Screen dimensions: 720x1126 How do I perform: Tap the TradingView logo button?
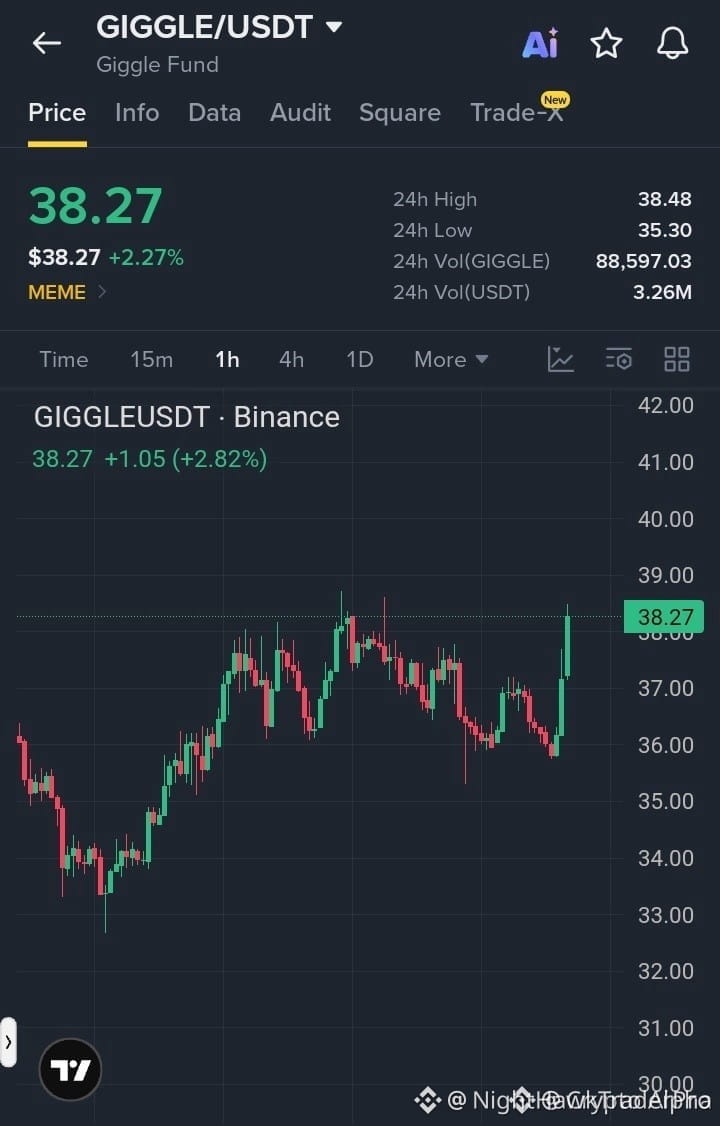(70, 1069)
